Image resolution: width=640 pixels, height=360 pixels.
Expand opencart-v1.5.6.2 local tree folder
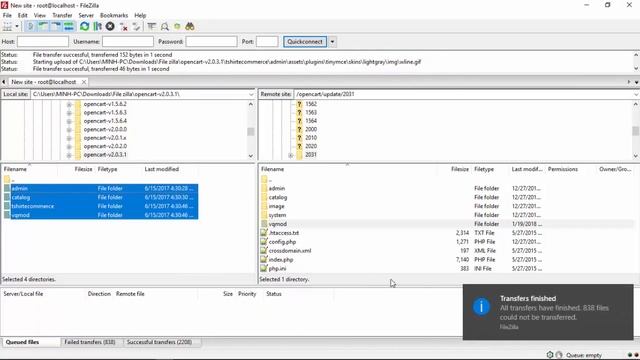coord(69,104)
